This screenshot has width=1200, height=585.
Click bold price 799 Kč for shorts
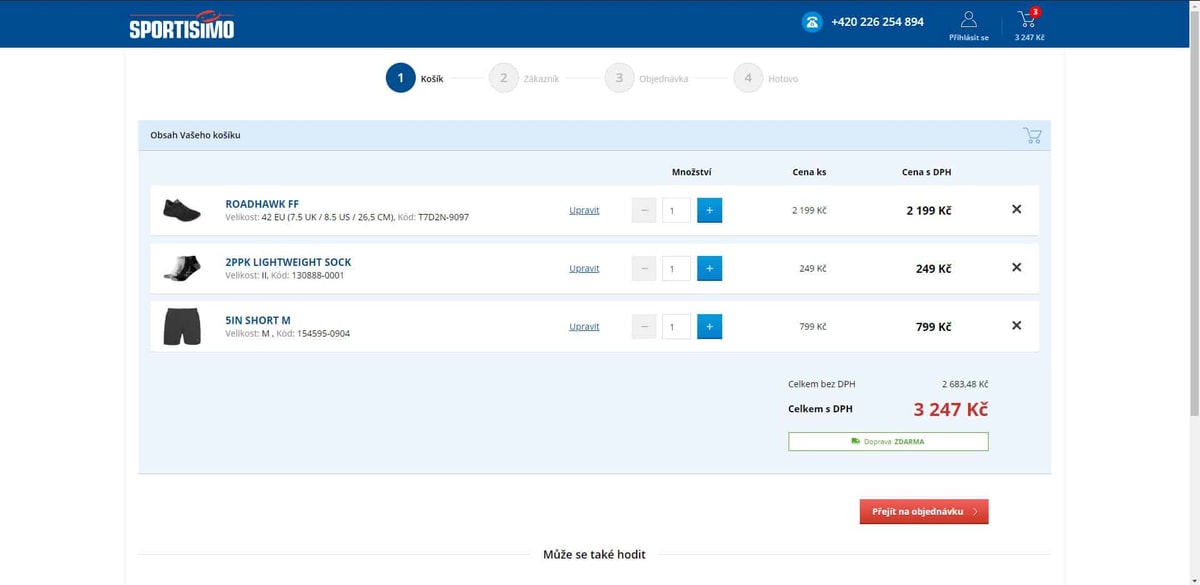tap(933, 327)
